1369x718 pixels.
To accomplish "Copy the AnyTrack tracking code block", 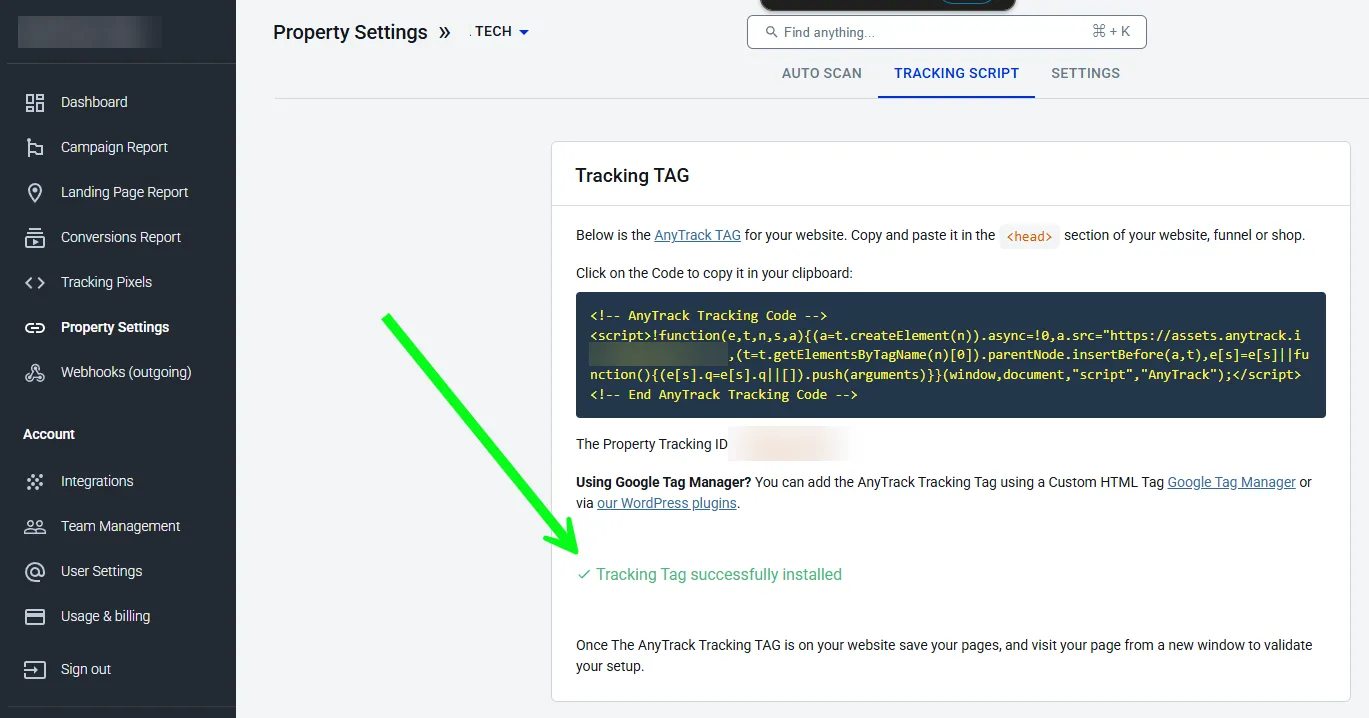I will click(x=950, y=355).
